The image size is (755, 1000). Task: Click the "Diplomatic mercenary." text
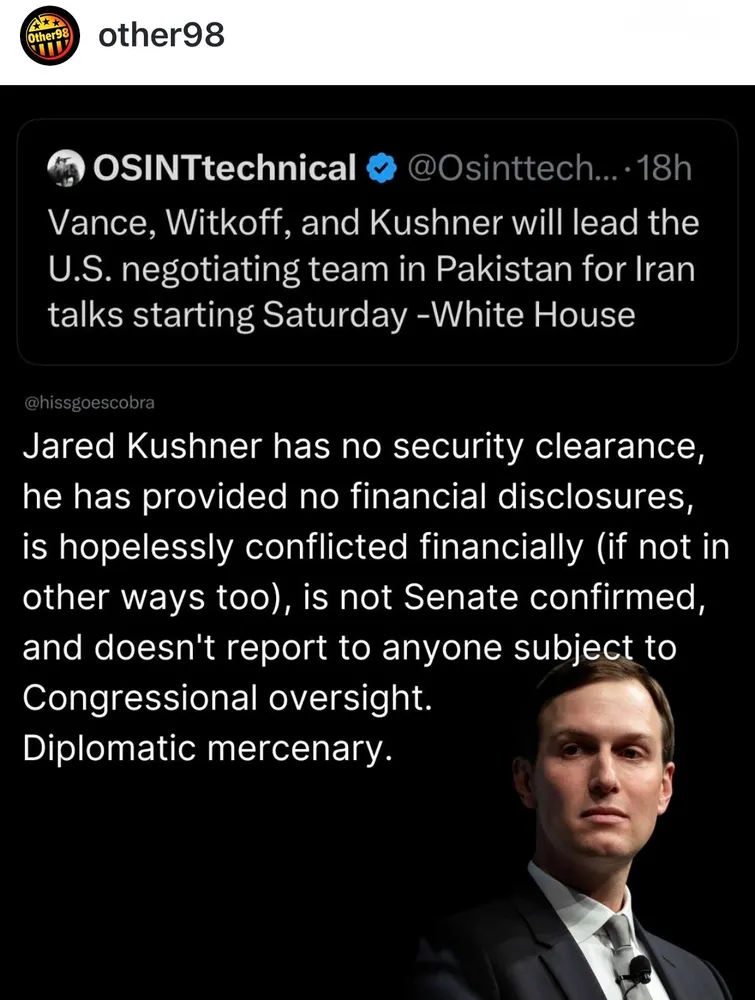click(205, 748)
